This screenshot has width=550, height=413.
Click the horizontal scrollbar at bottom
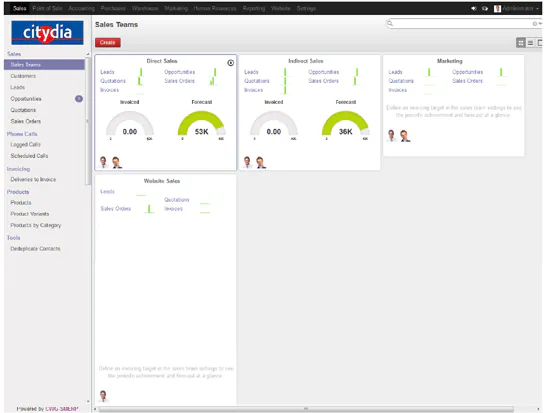click(306, 409)
